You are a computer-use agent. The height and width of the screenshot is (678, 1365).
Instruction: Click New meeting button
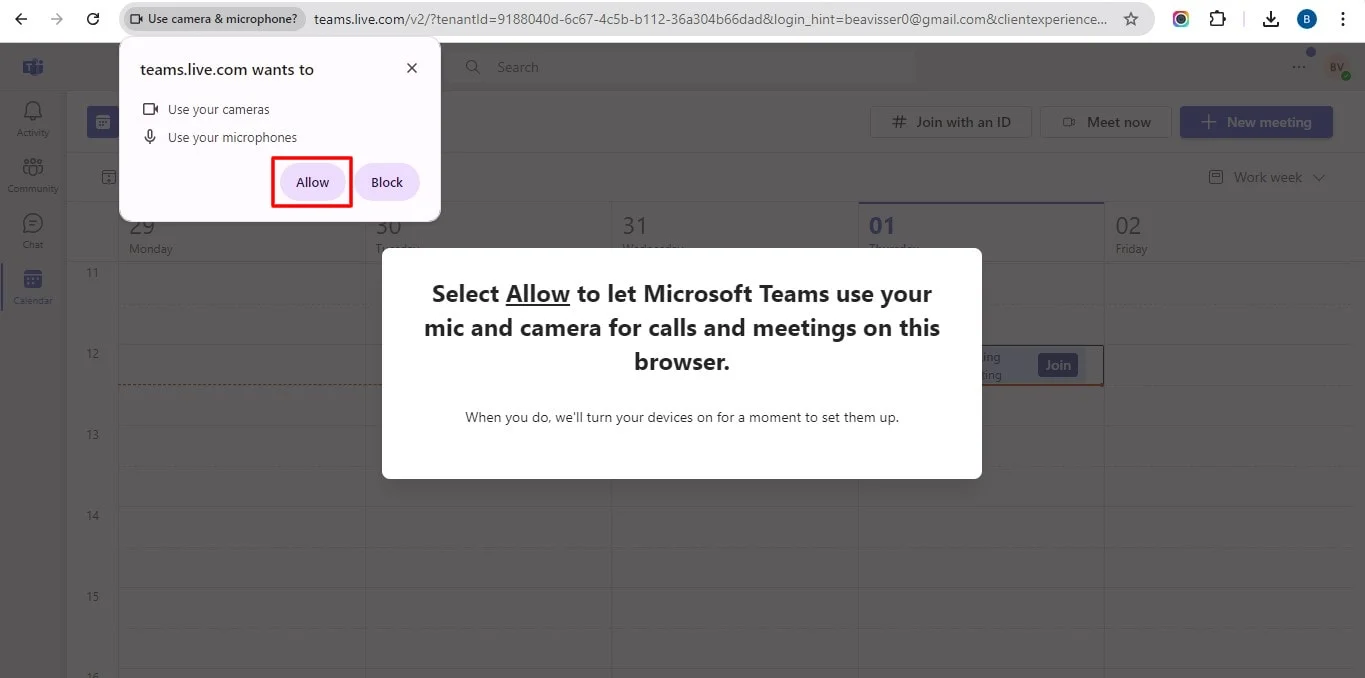pos(1256,122)
